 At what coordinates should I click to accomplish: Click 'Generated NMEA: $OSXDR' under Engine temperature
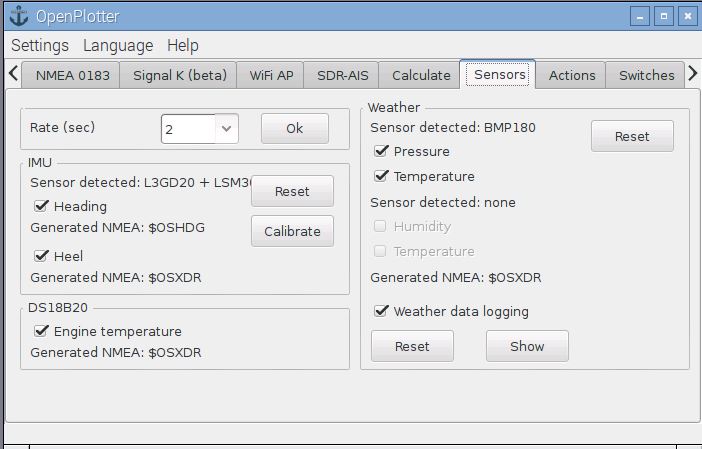pyautogui.click(x=116, y=353)
